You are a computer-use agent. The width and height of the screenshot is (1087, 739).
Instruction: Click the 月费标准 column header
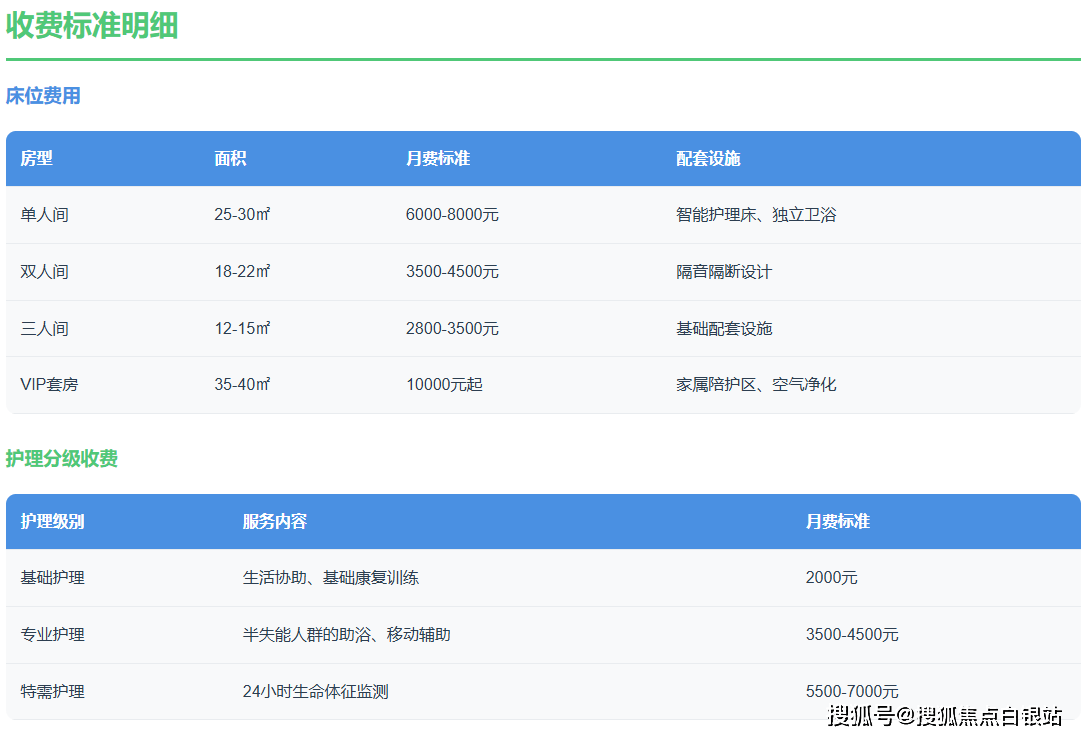pos(432,158)
